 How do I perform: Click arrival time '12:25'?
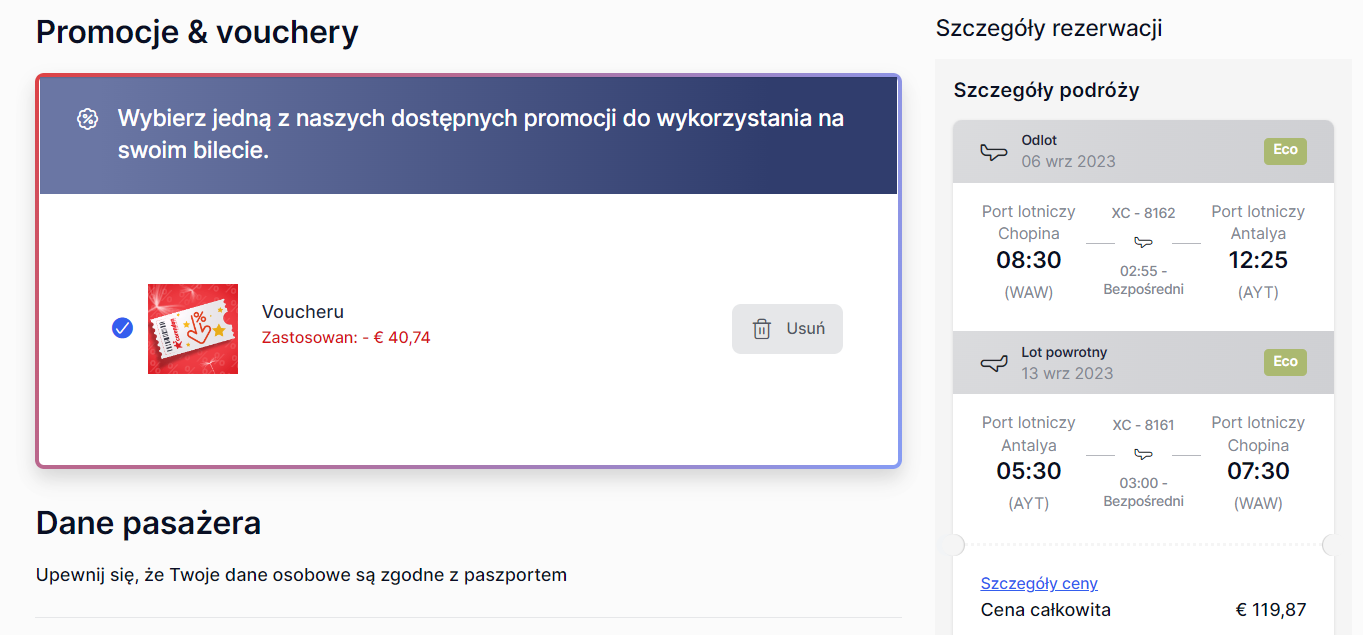1258,261
